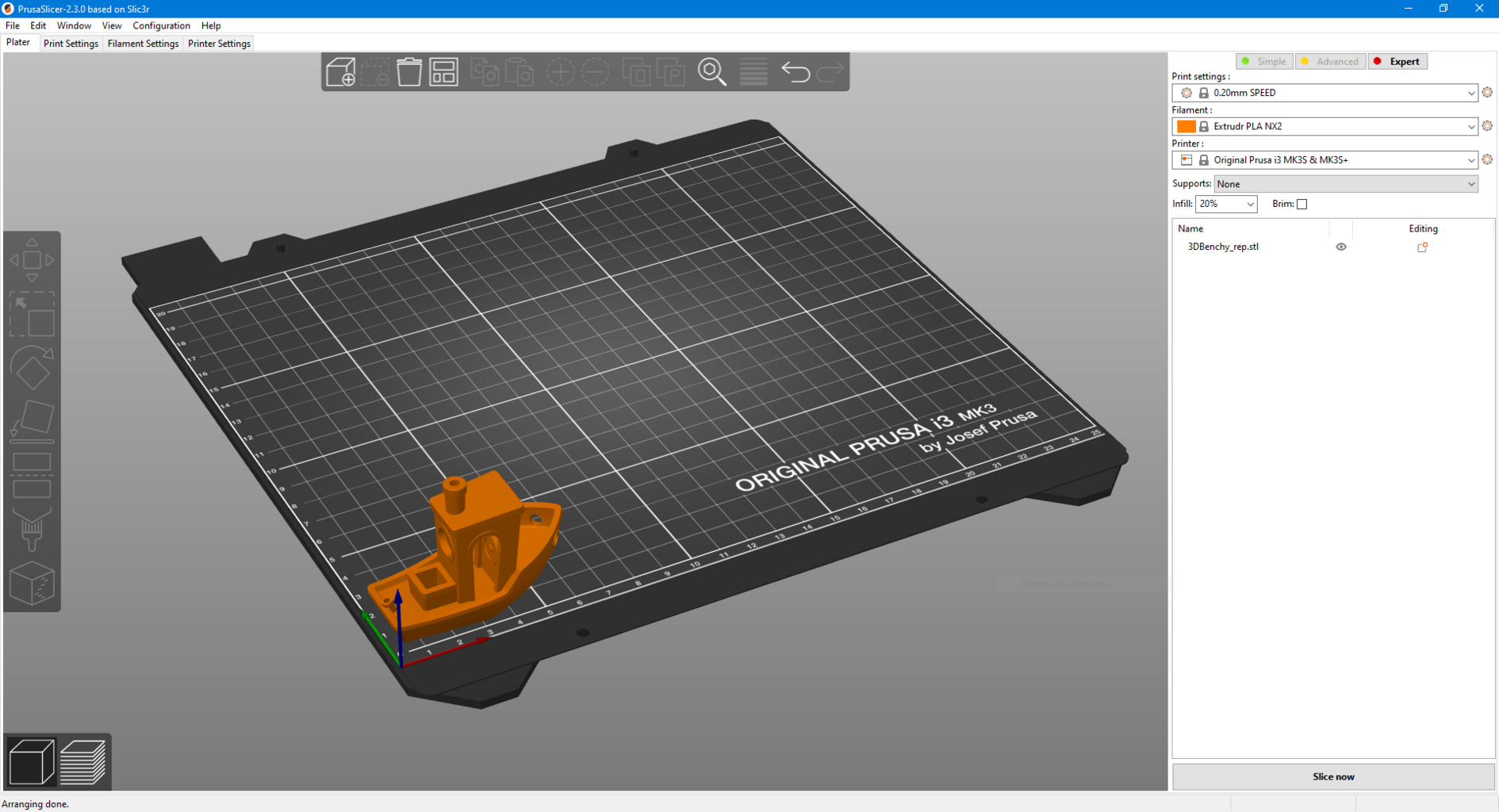The height and width of the screenshot is (812, 1499).
Task: Switch to the Filament Settings tab
Action: click(x=143, y=44)
